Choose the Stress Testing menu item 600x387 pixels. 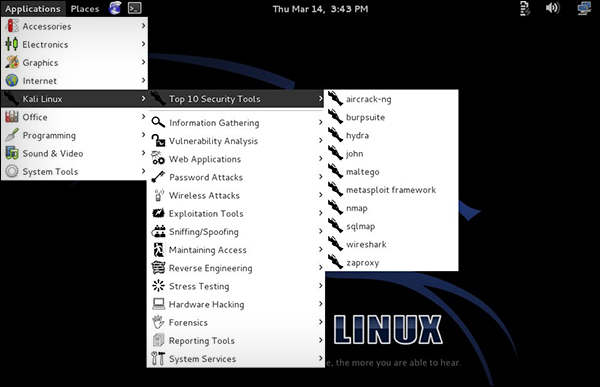(236, 286)
